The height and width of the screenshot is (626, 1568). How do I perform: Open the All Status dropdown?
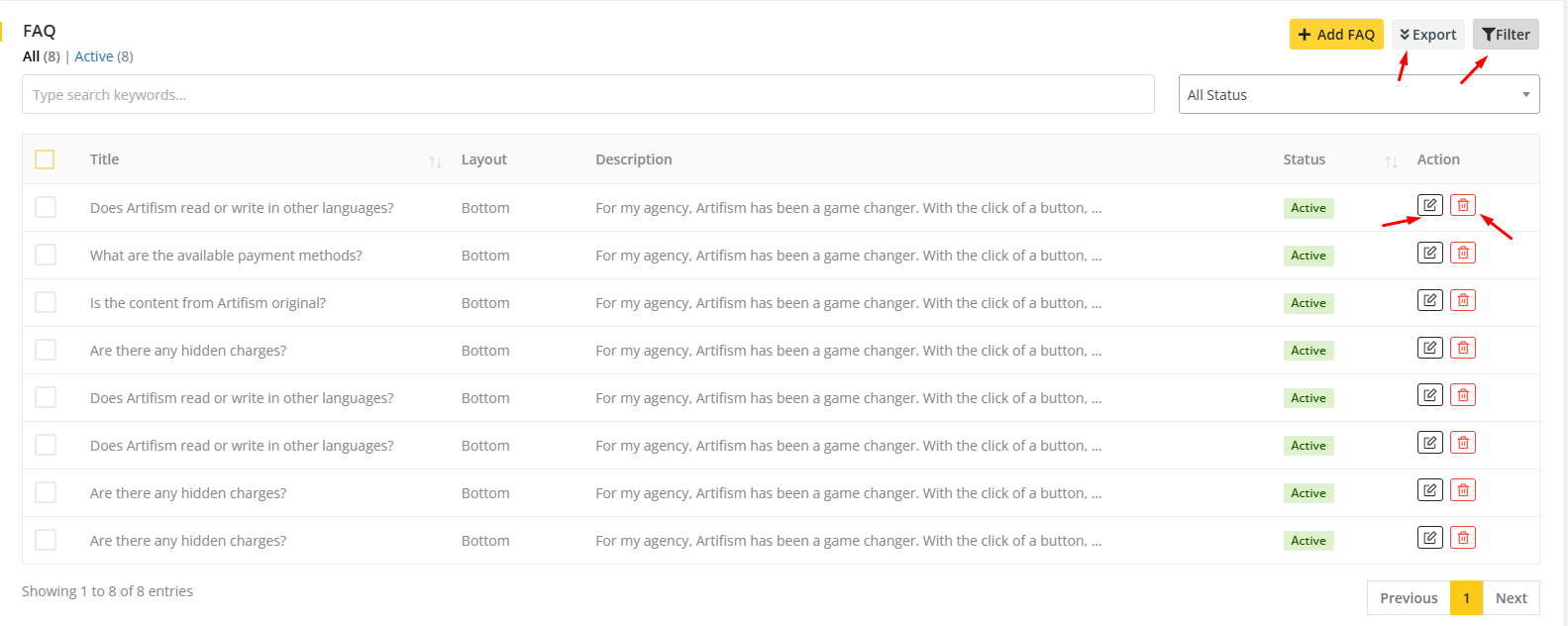tap(1358, 95)
